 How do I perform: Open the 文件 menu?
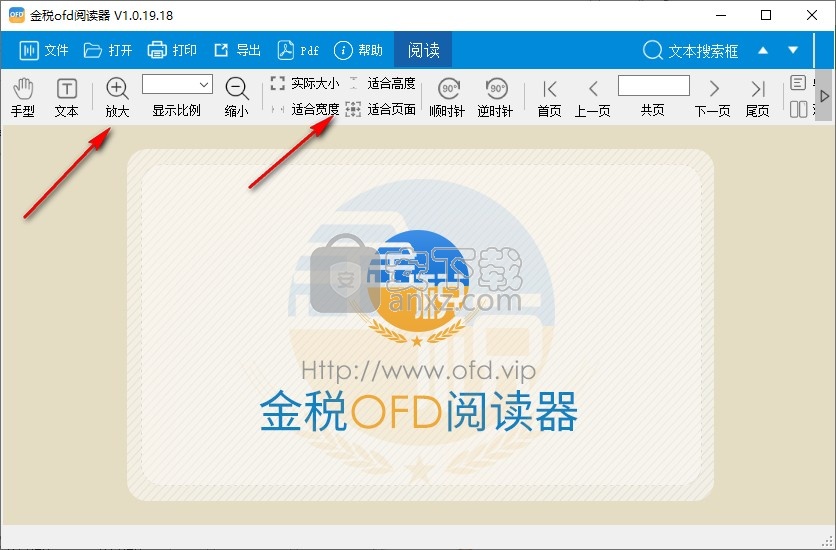point(44,50)
